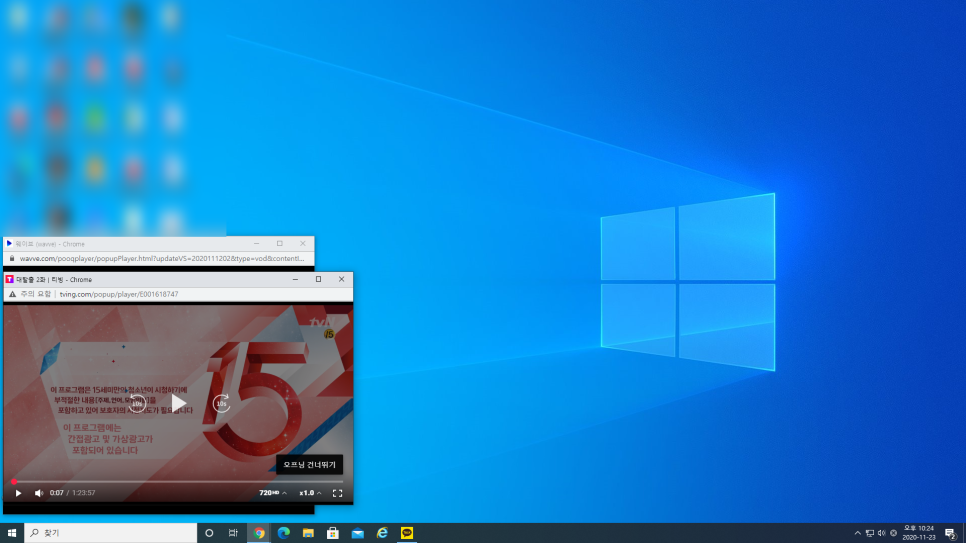The image size is (966, 543).
Task: Open the Mail app from the taskbar
Action: [x=357, y=533]
